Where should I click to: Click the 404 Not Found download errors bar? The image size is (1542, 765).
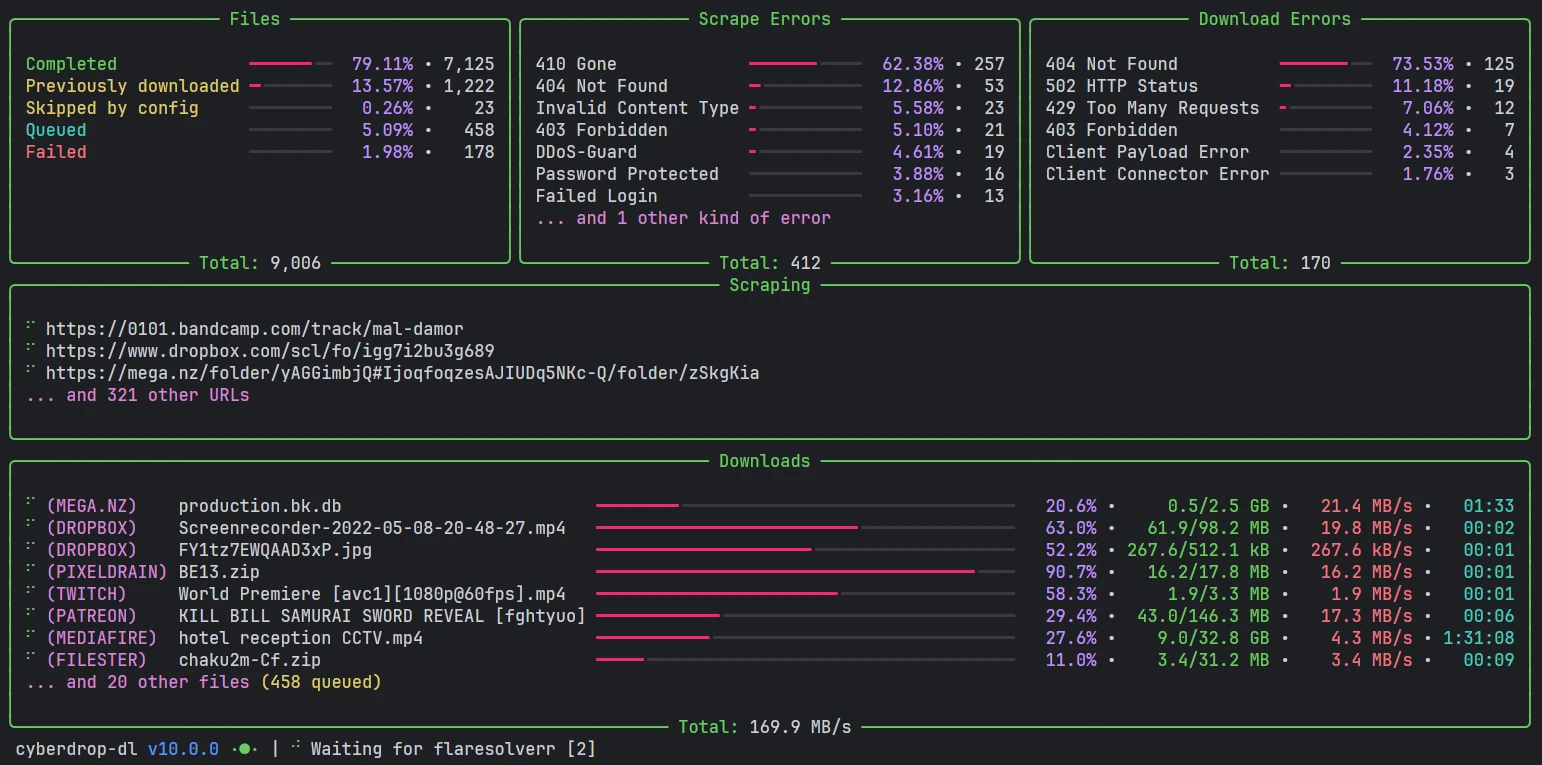tap(1325, 64)
